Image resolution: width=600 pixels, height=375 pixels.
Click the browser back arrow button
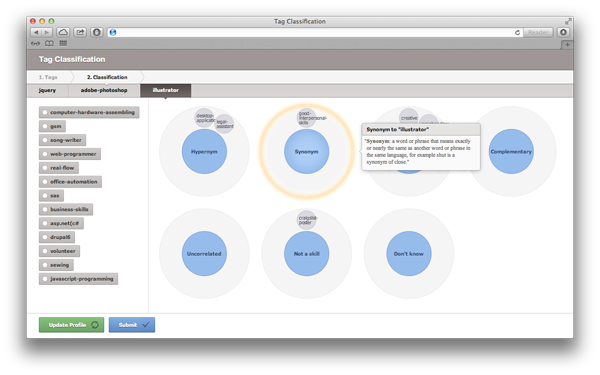pos(36,33)
